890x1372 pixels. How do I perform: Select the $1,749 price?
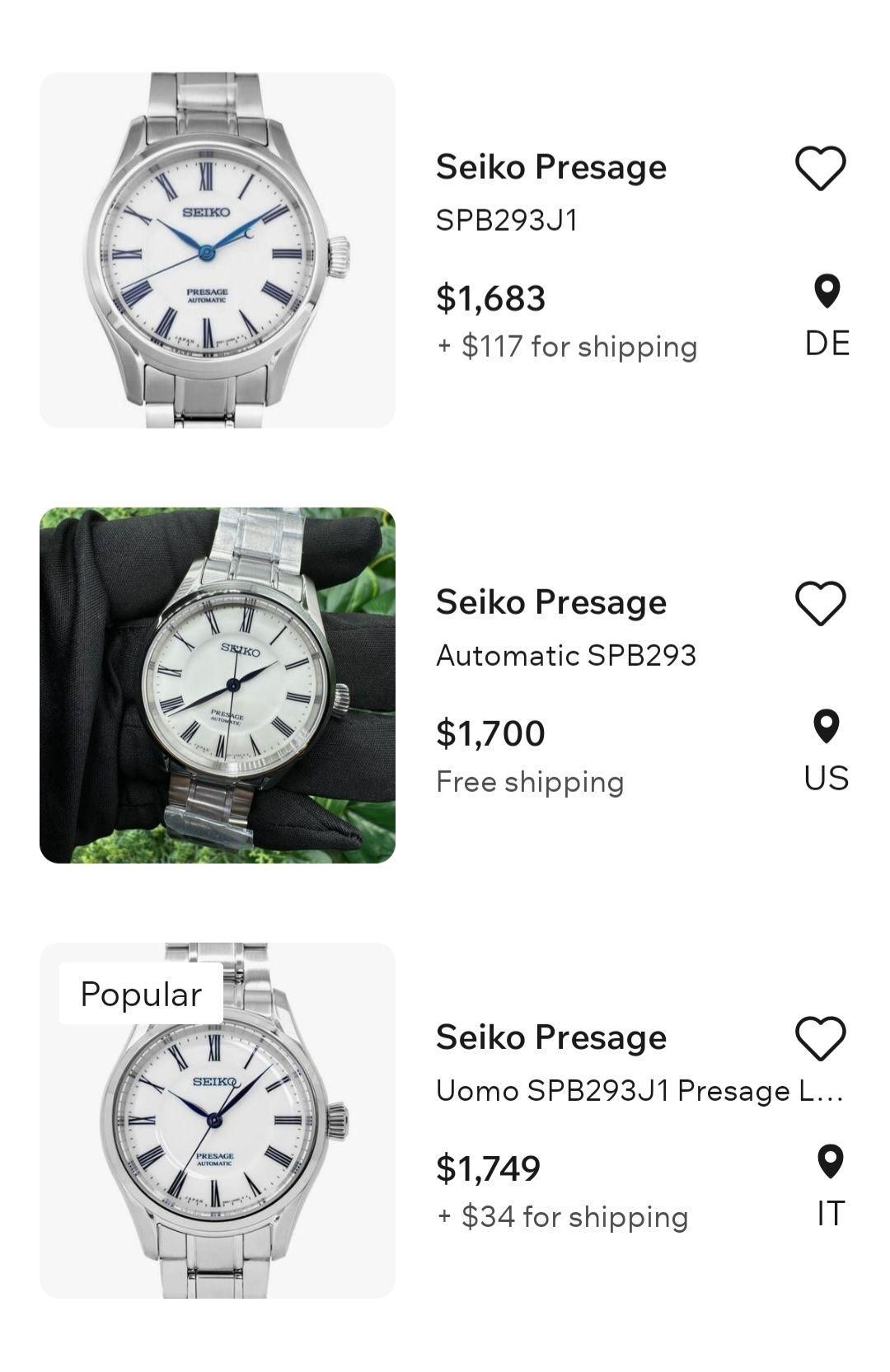click(488, 1168)
